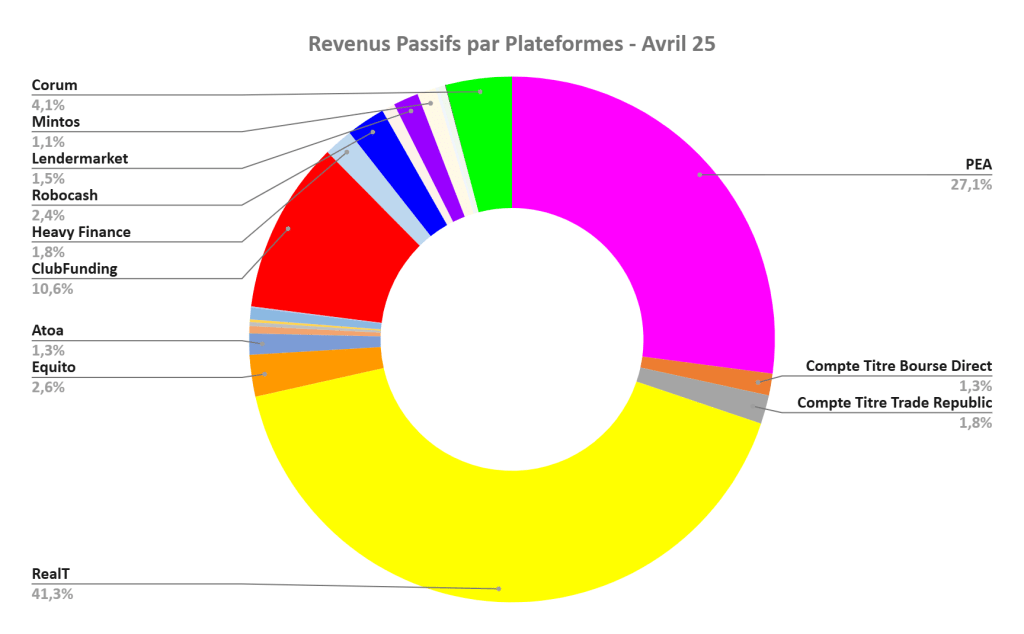This screenshot has width=1024, height=634.
Task: Click the 'RealT' data label
Action: [x=51, y=575]
